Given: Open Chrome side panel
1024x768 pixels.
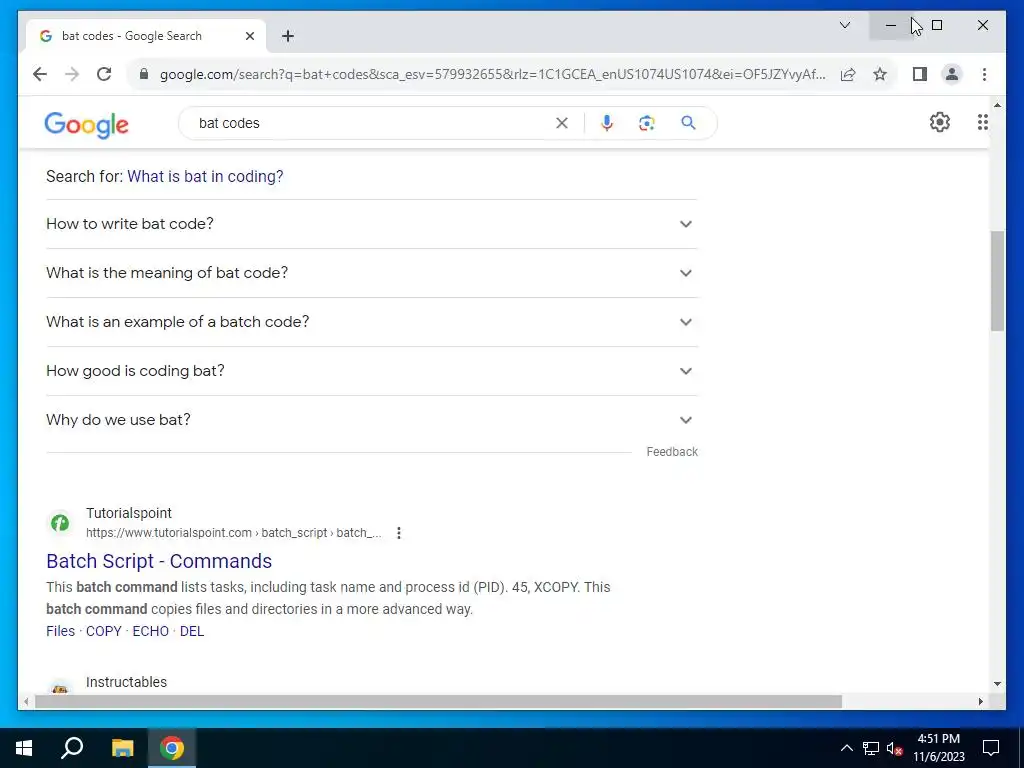Looking at the screenshot, I should pos(920,74).
